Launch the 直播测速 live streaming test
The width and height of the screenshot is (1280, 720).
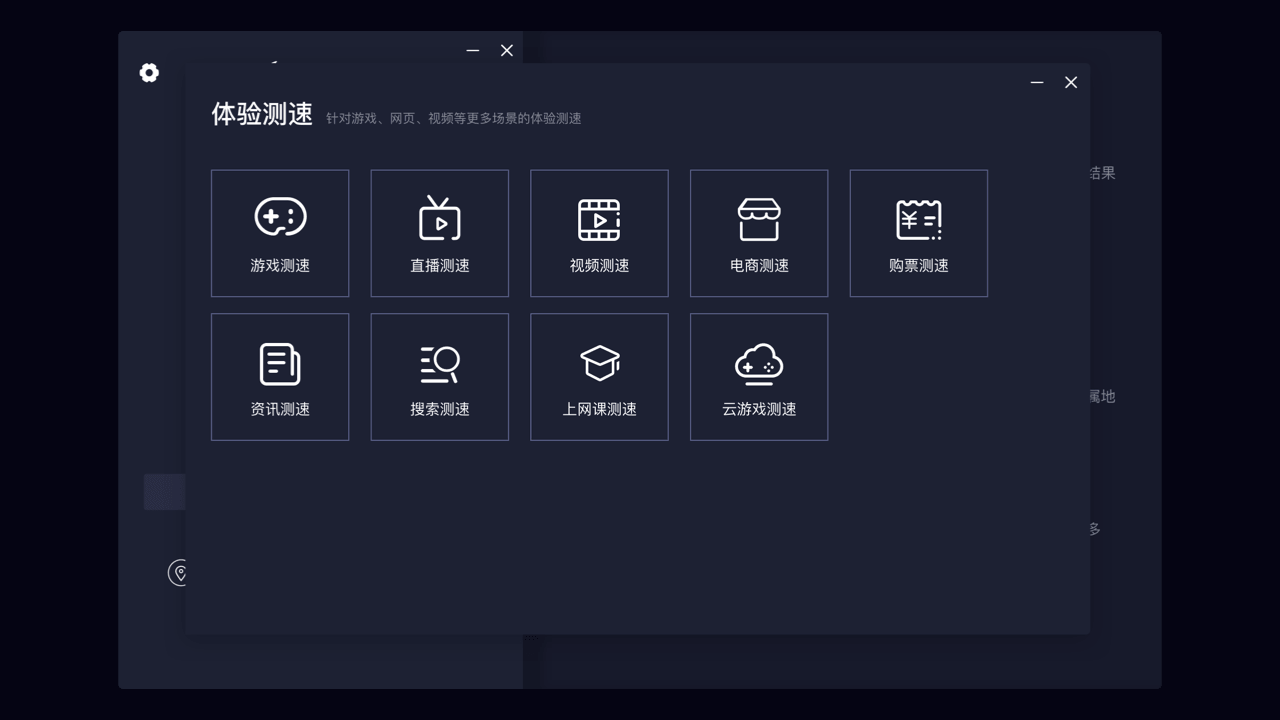pyautogui.click(x=439, y=233)
